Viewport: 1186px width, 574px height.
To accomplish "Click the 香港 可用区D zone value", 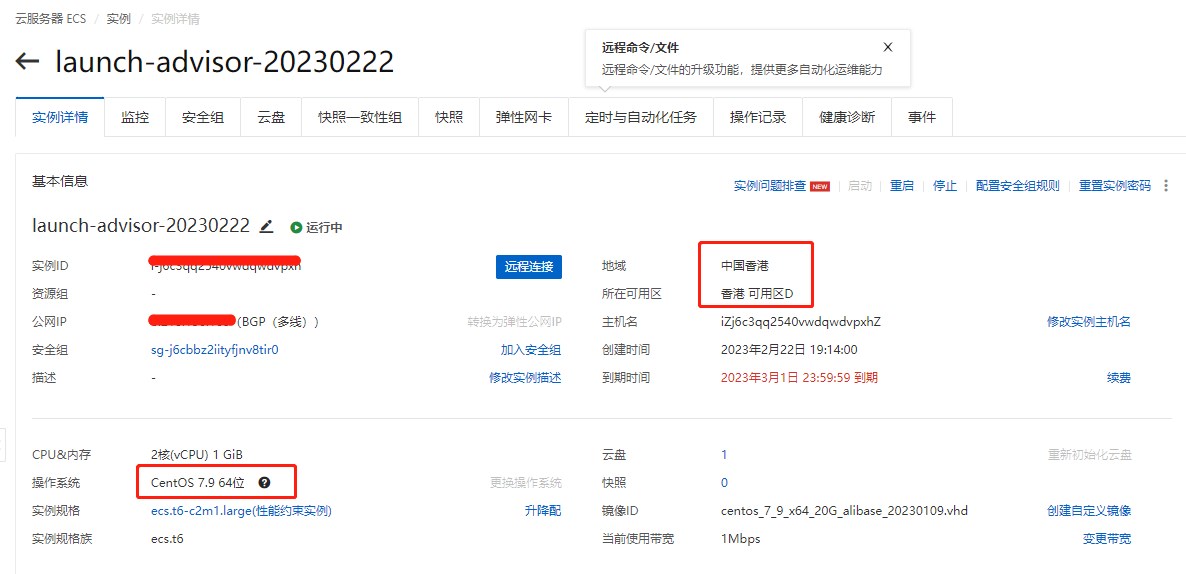I will point(756,293).
